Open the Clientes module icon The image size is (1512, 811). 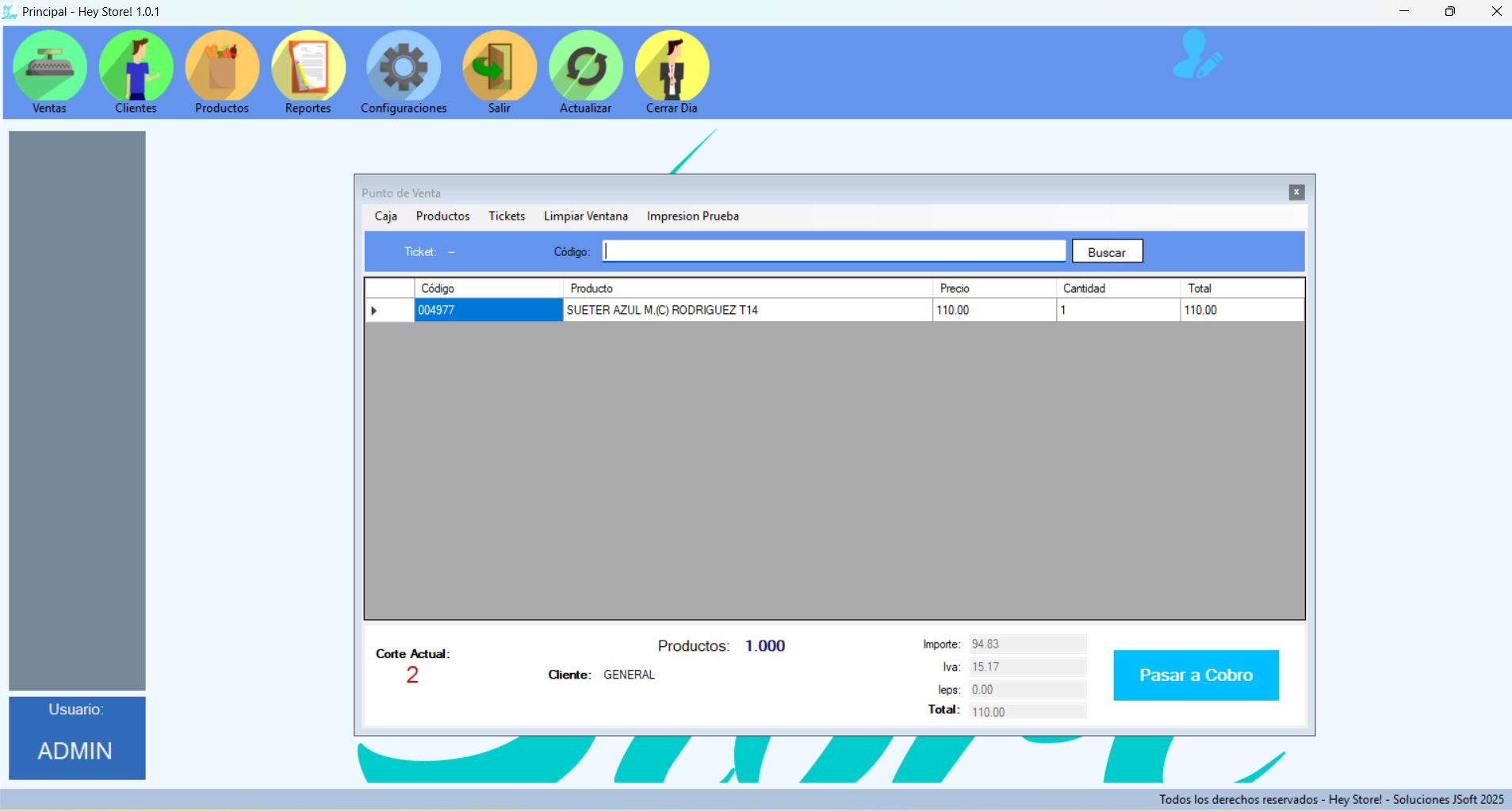tap(136, 67)
